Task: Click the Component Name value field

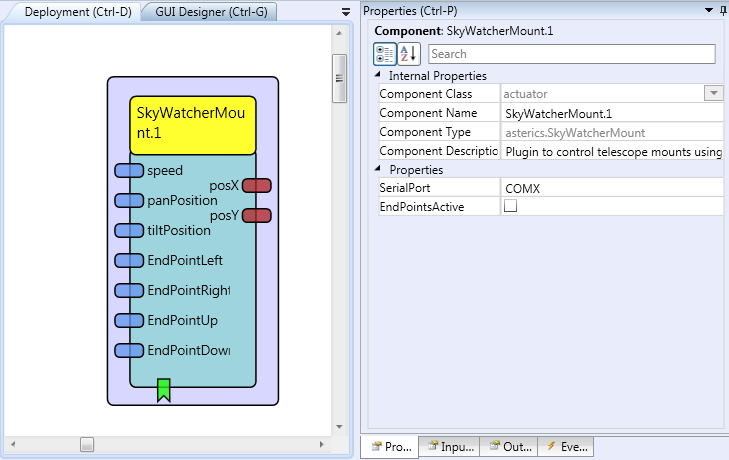Action: (612, 113)
